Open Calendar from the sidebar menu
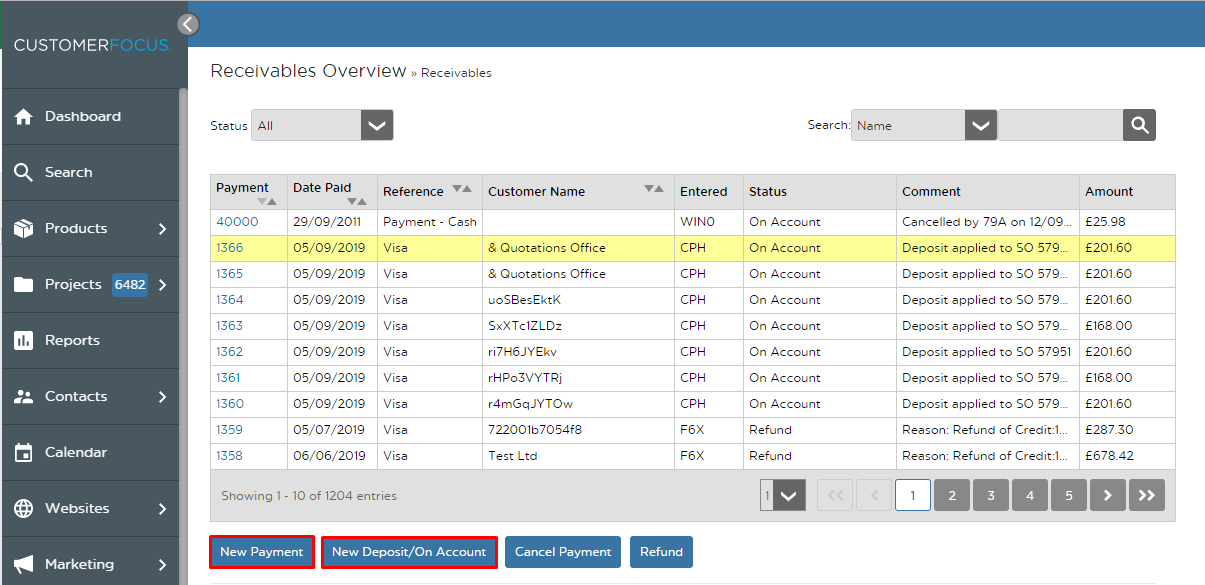Screen dimensions: 1205x585 (x=90, y=452)
